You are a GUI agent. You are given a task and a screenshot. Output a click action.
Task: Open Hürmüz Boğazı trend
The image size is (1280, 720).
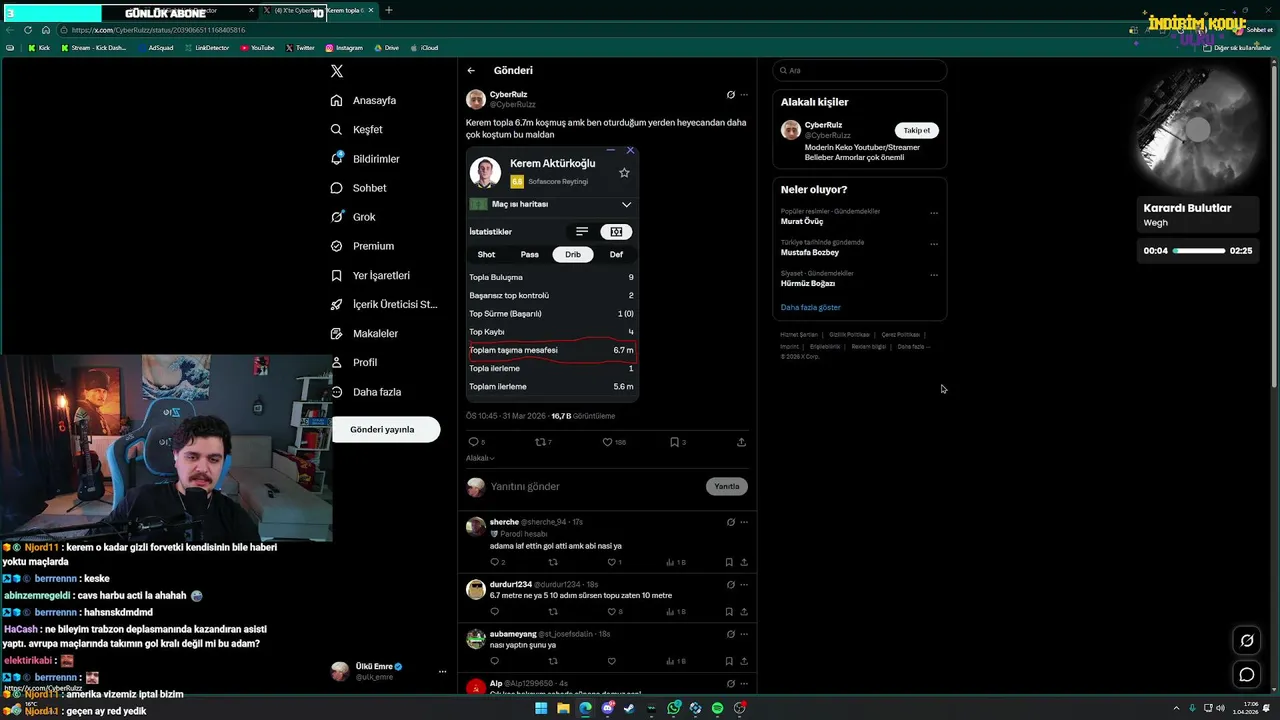click(x=807, y=283)
